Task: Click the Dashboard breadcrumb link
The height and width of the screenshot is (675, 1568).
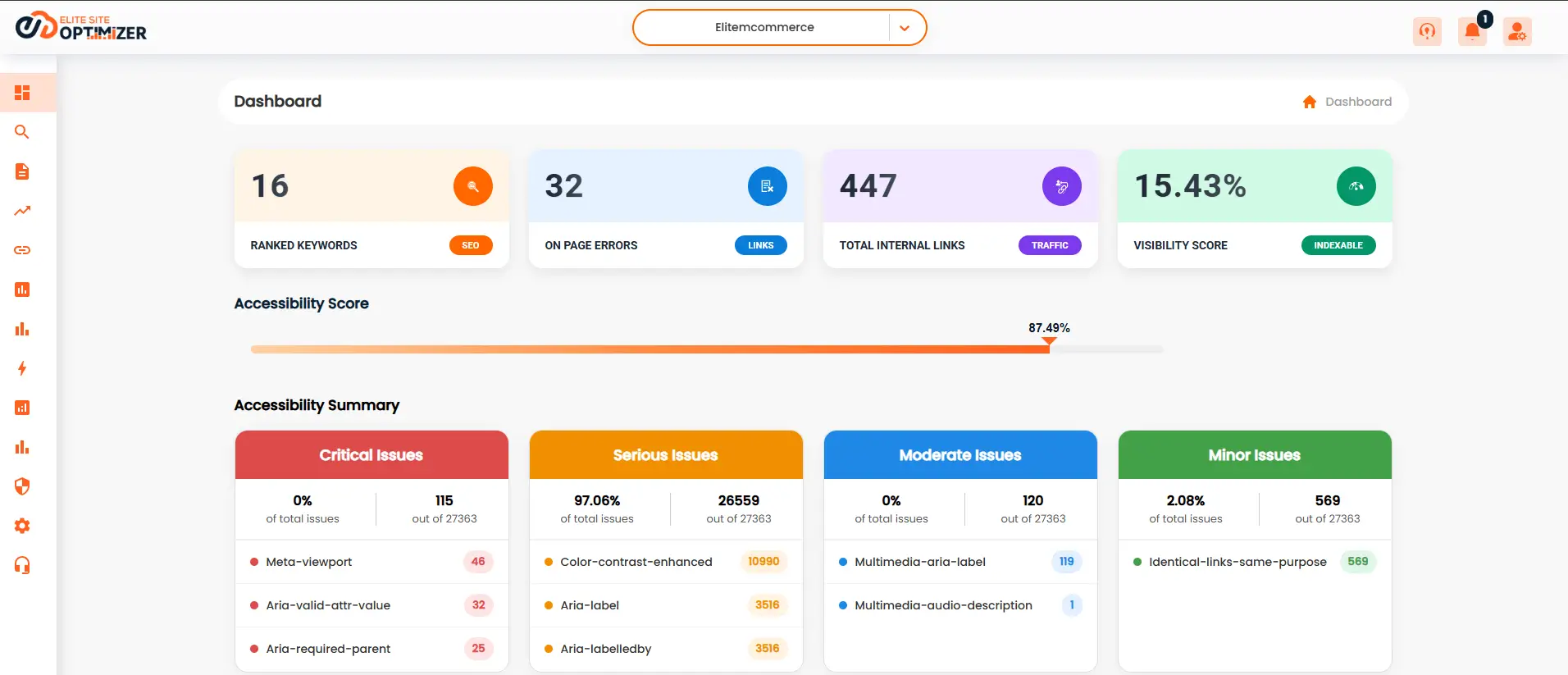Action: 1357,102
